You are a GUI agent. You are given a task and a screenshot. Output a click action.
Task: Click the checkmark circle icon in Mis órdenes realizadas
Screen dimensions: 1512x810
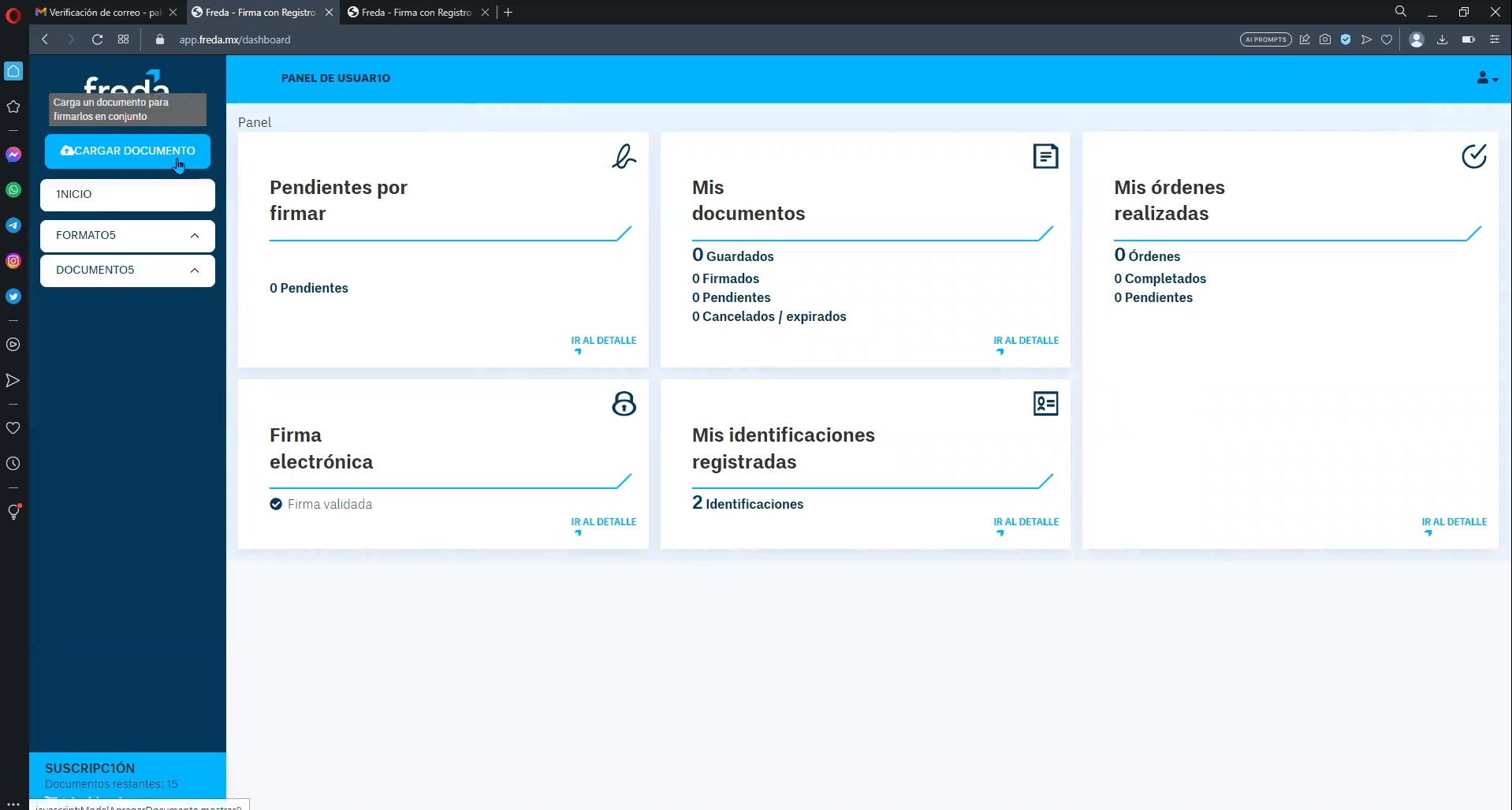click(x=1473, y=156)
